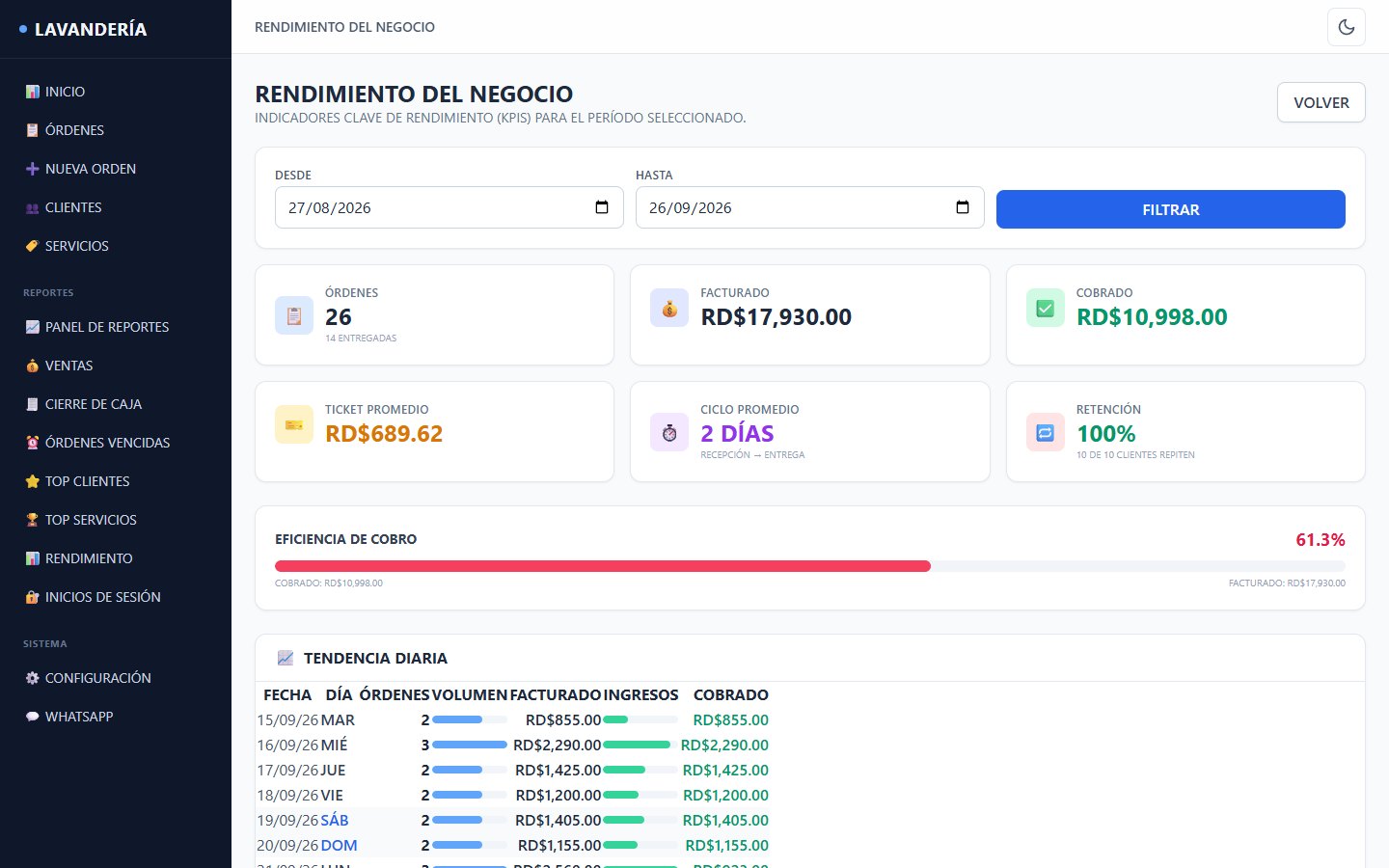Click the Cobrado card checkmark icon
The height and width of the screenshot is (868, 1389).
[x=1046, y=308]
